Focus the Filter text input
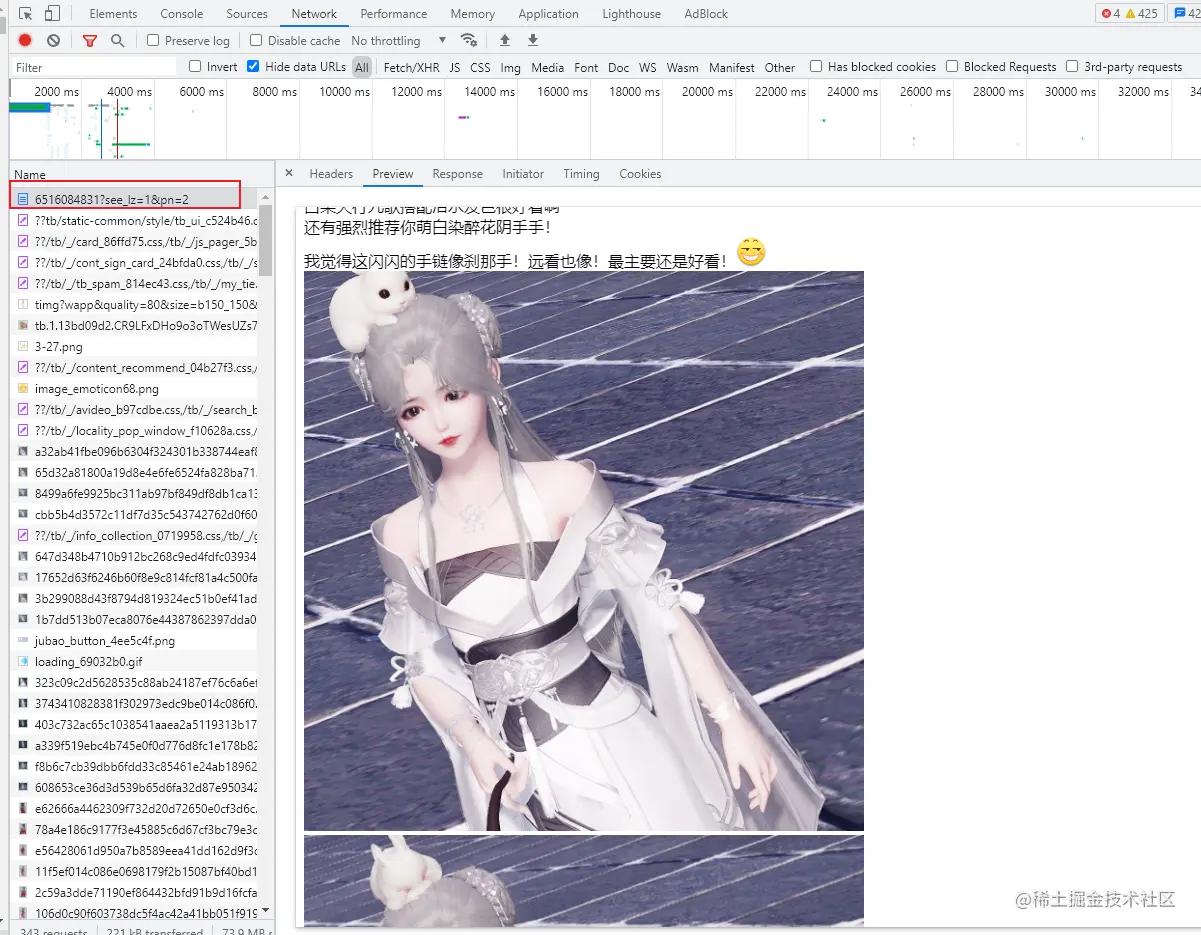 point(95,67)
